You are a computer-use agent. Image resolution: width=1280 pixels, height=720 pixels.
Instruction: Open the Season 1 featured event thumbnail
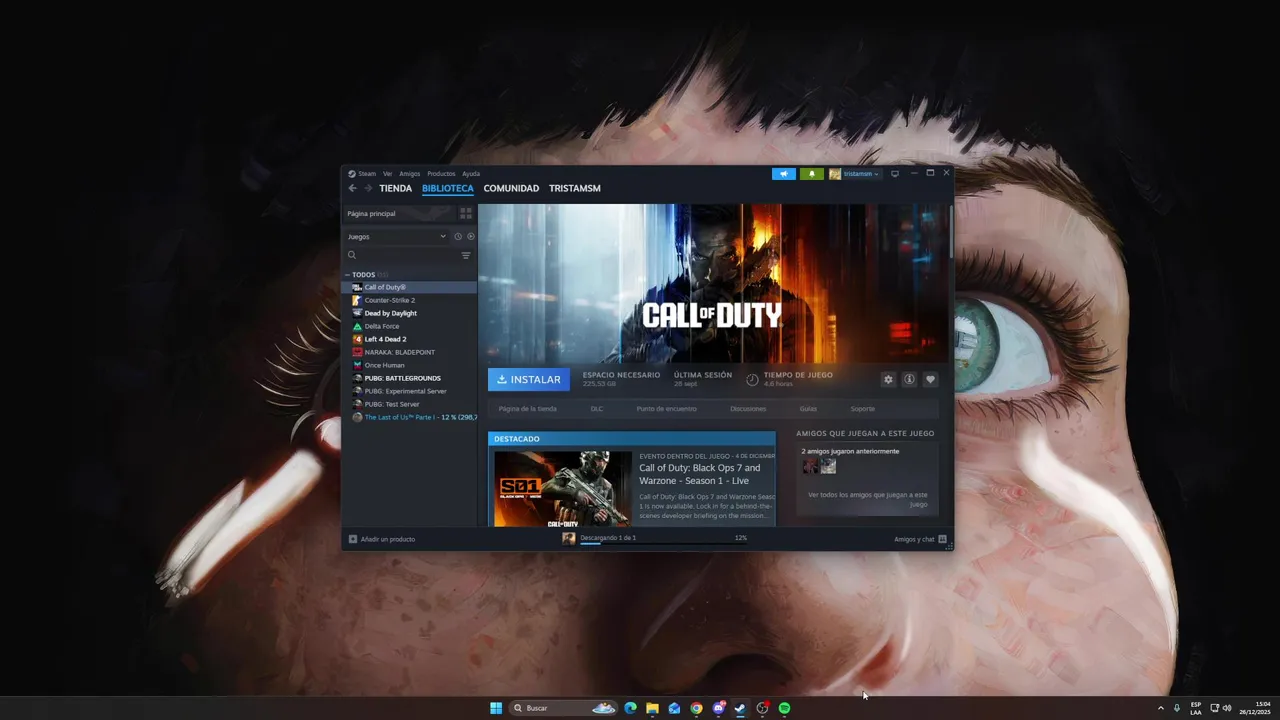[x=563, y=489]
